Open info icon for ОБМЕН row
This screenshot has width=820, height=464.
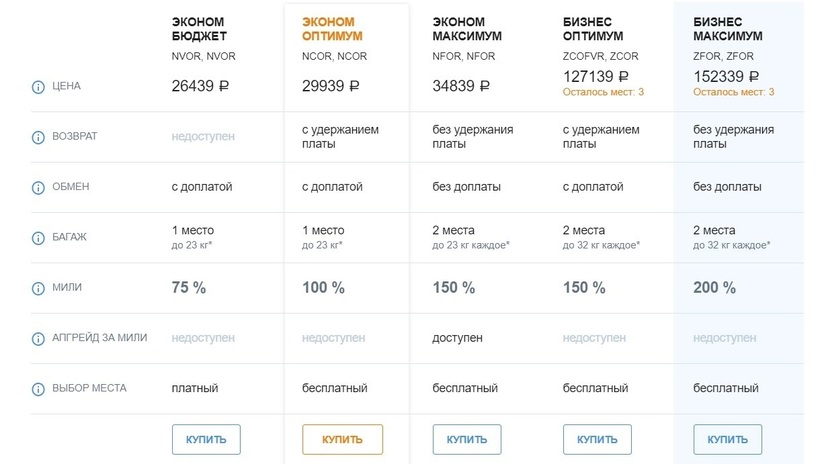38,187
